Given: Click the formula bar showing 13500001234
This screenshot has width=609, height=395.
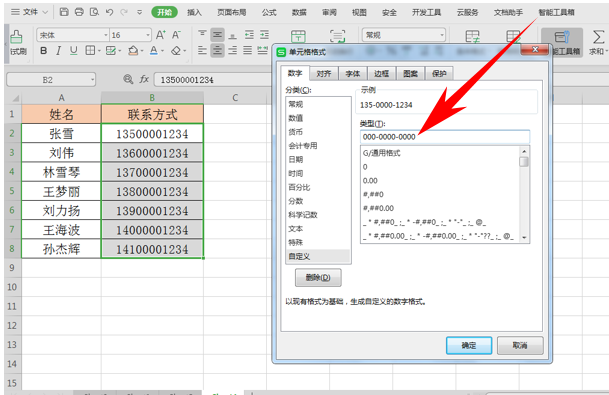Looking at the screenshot, I should coord(213,80).
